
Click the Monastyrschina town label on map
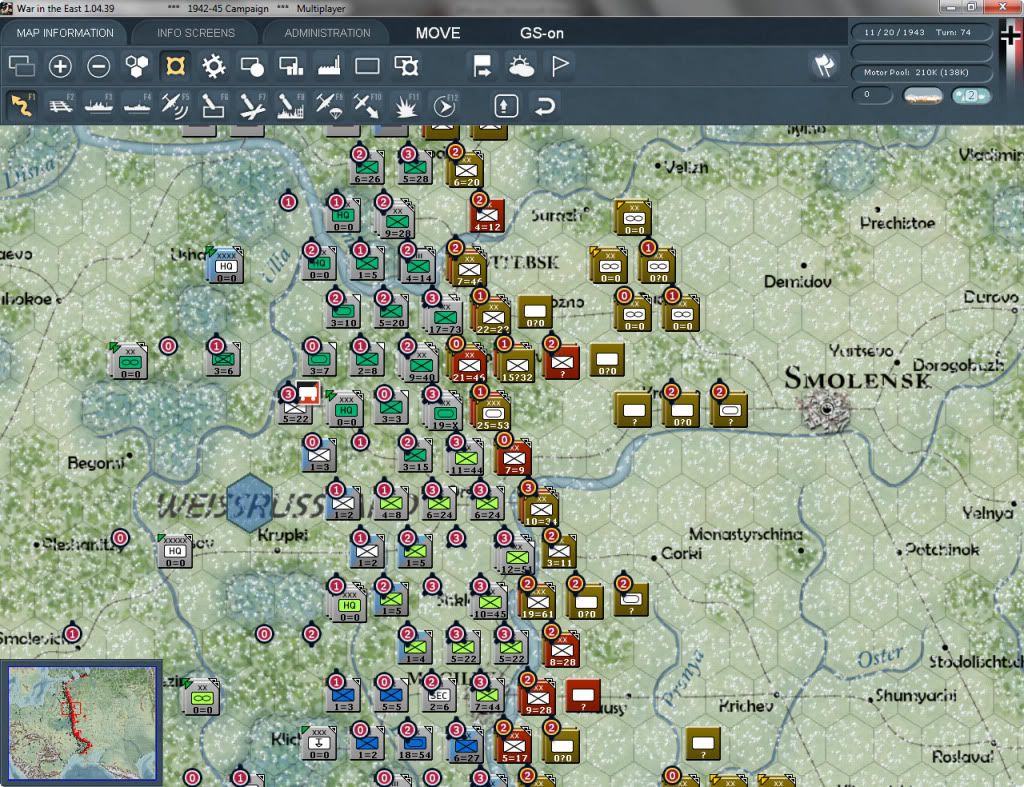[x=746, y=534]
